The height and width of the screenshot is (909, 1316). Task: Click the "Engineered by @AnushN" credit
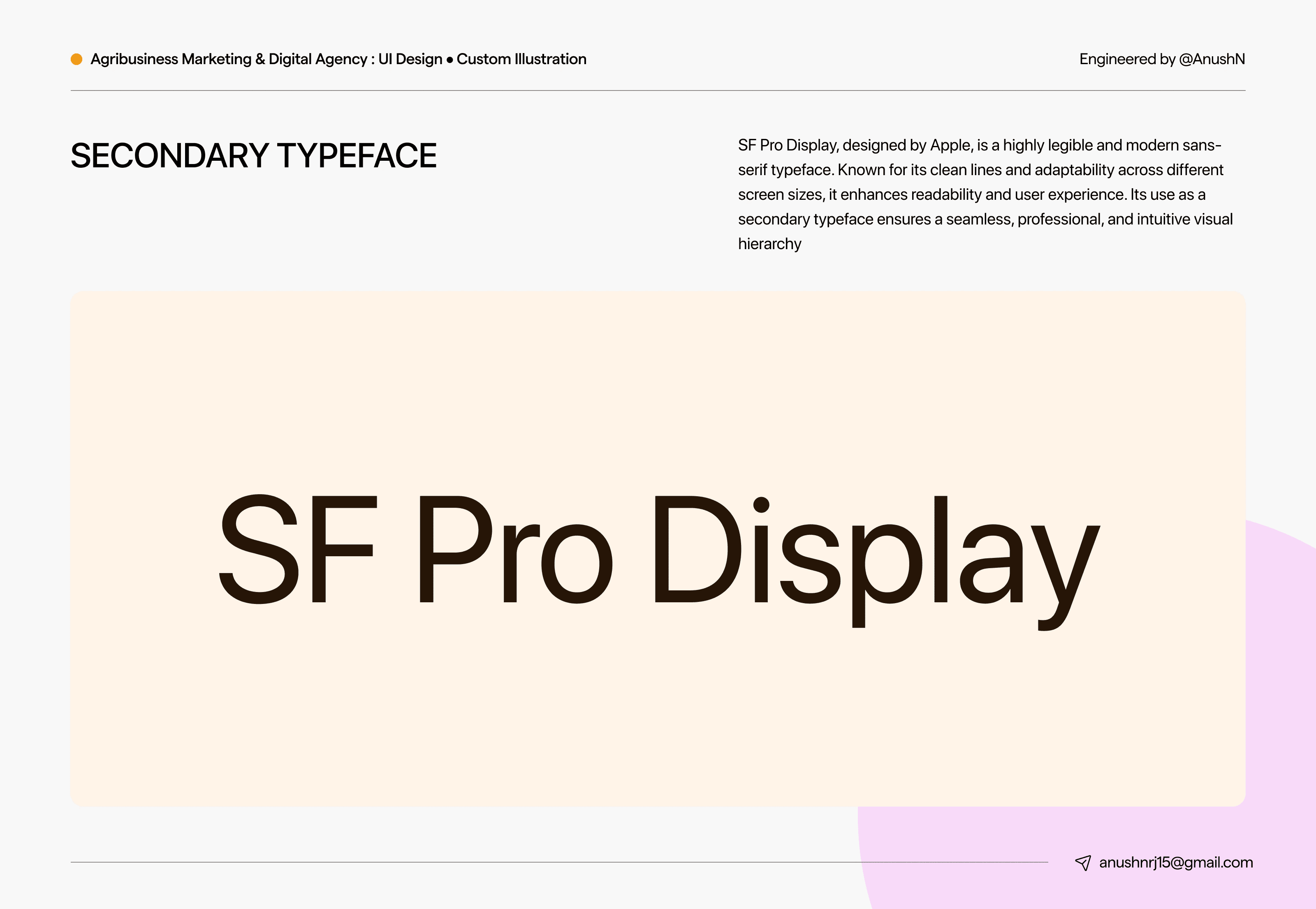pos(1162,59)
